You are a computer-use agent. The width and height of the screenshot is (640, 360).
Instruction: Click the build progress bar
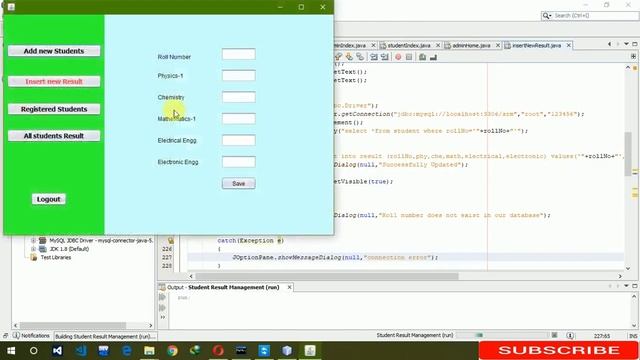pos(502,335)
